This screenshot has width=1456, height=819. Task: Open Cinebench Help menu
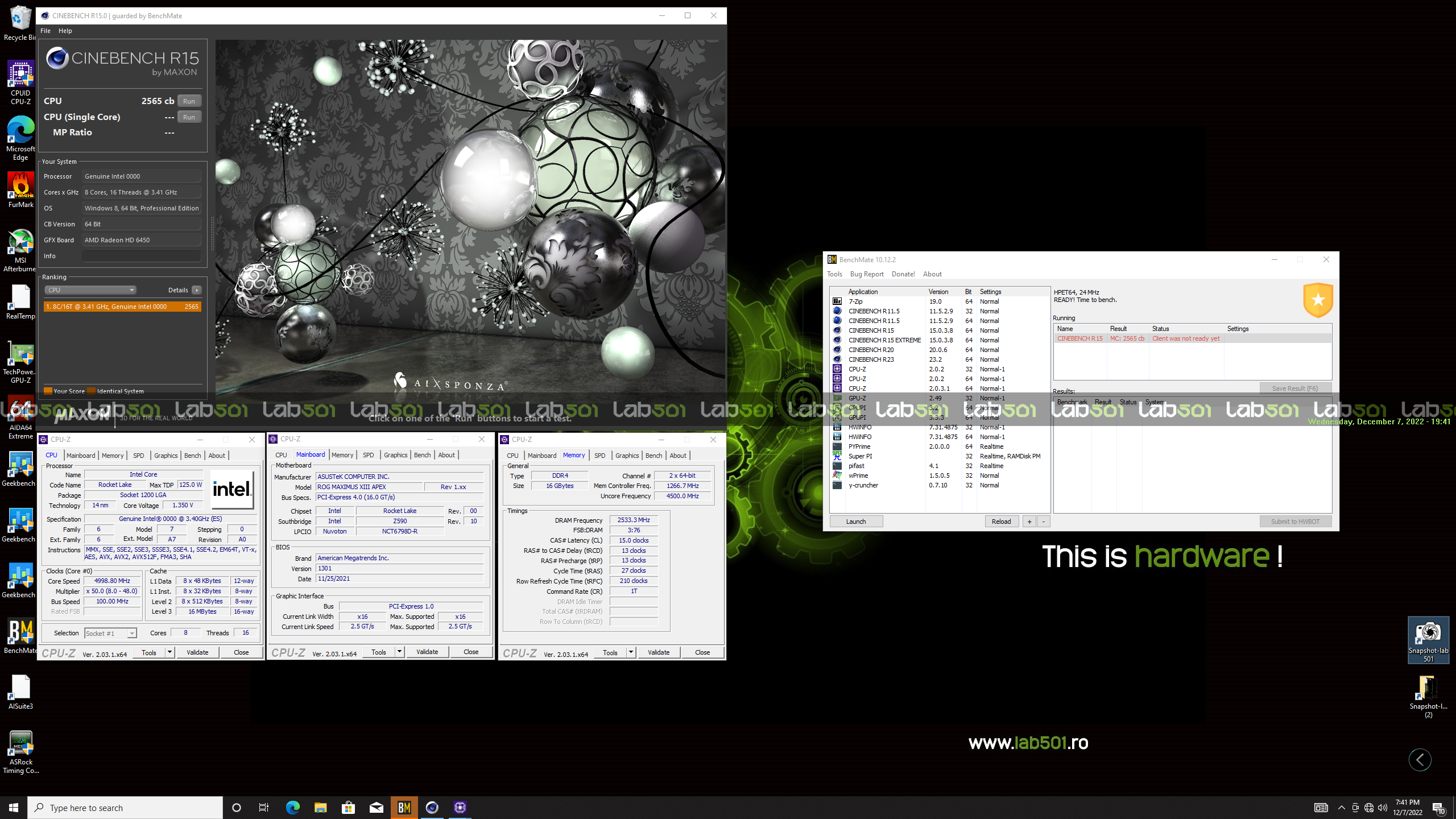click(x=65, y=31)
